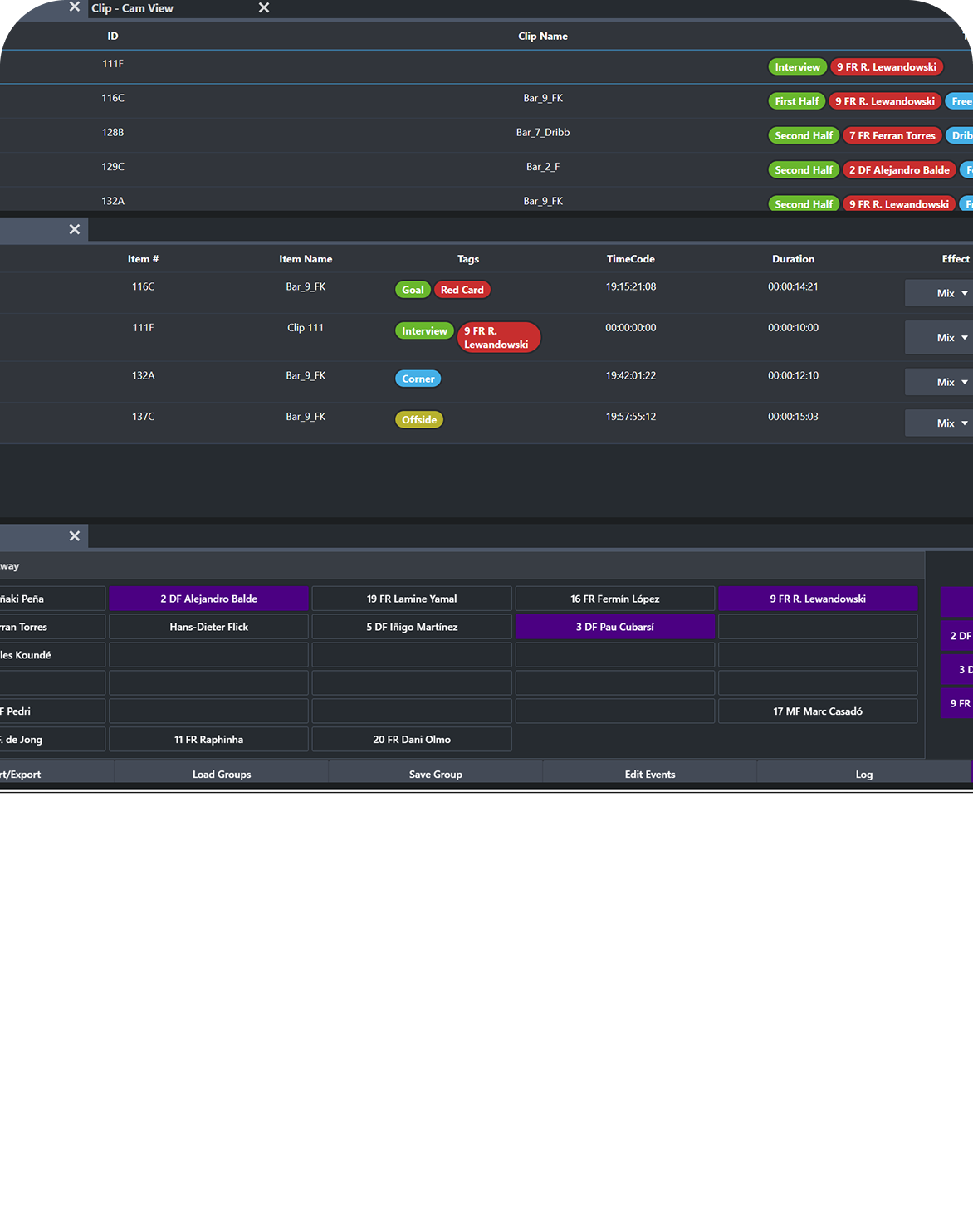Click 7 FR Ferran Torres tag
This screenshot has height=1232, width=973.
892,135
